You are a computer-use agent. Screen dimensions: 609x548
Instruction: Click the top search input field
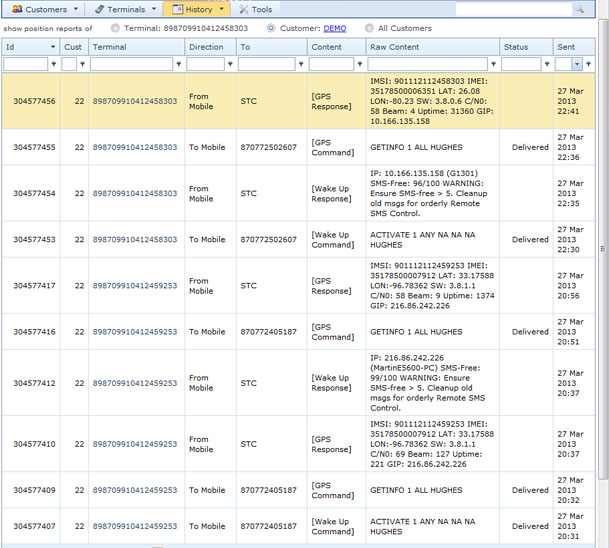click(x=513, y=9)
